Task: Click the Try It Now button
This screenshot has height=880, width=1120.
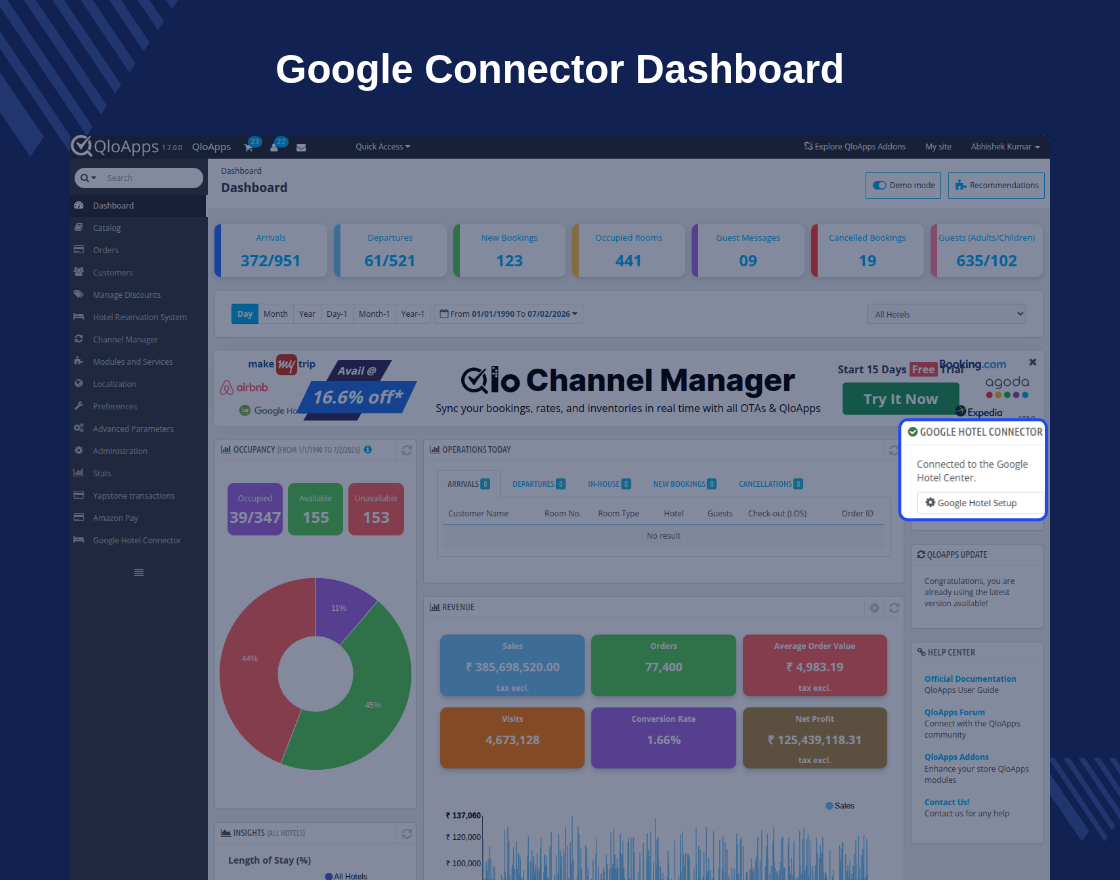Action: tap(900, 399)
